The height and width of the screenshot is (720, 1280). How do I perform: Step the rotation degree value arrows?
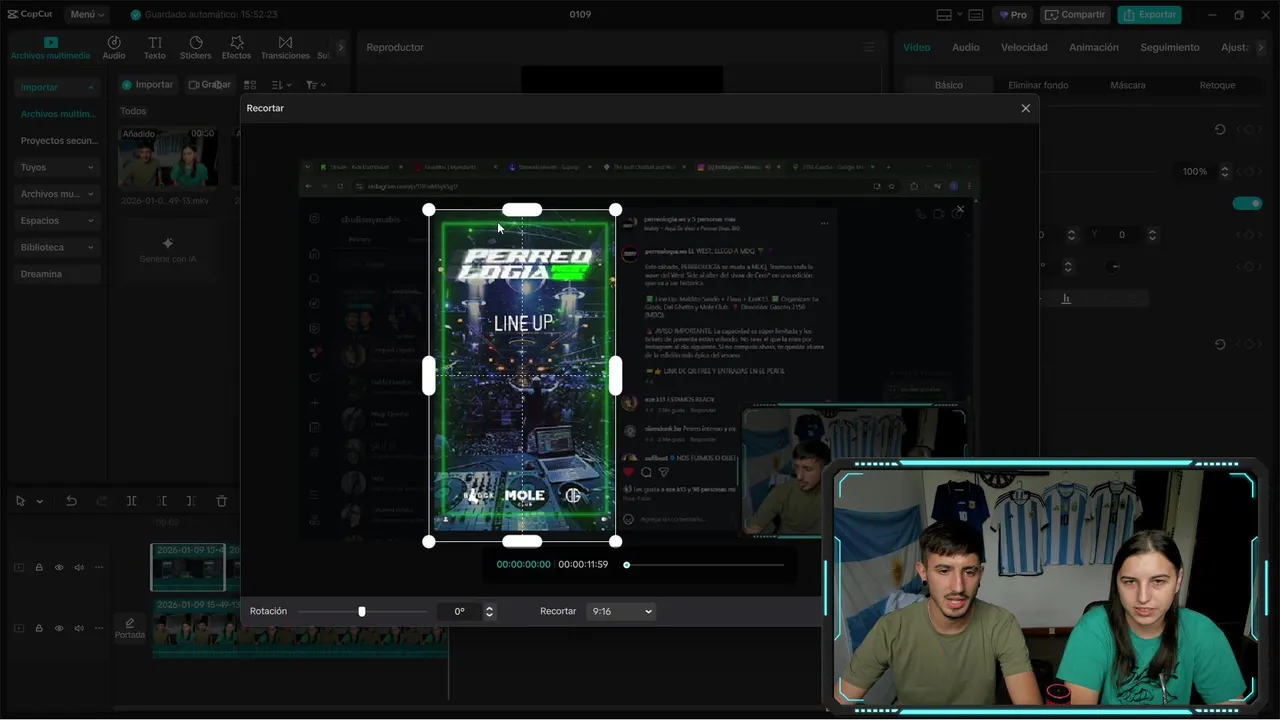pos(489,611)
